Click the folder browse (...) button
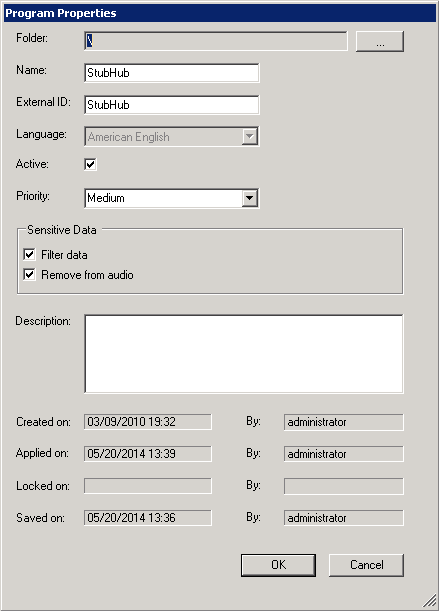439x611 pixels. click(380, 41)
